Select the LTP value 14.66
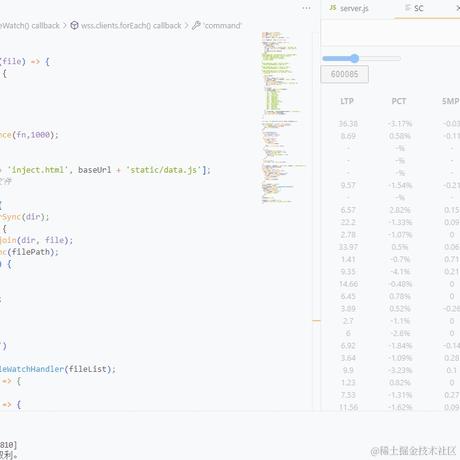 click(348, 284)
